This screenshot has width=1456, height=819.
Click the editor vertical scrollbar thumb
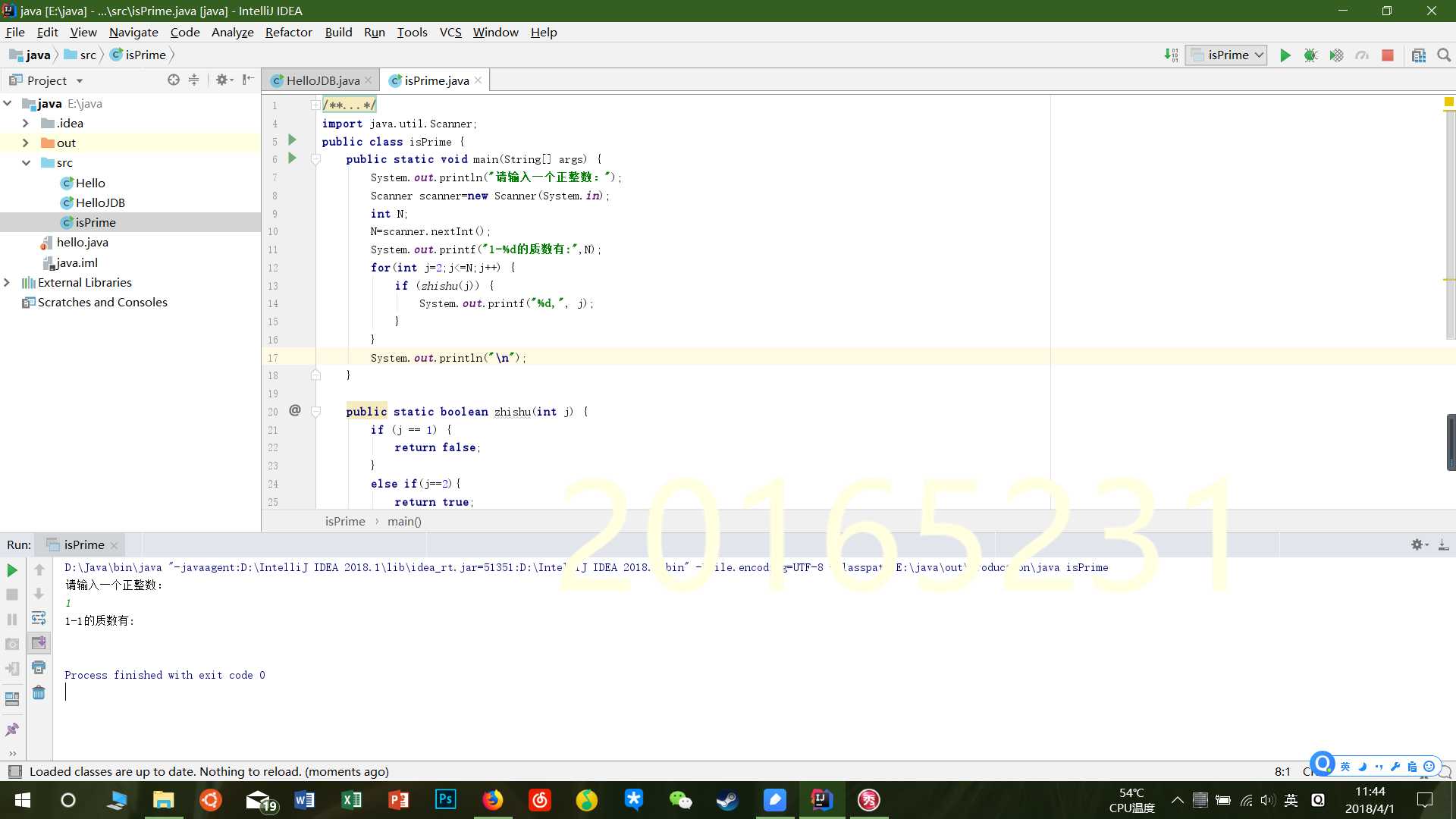pos(1450,224)
